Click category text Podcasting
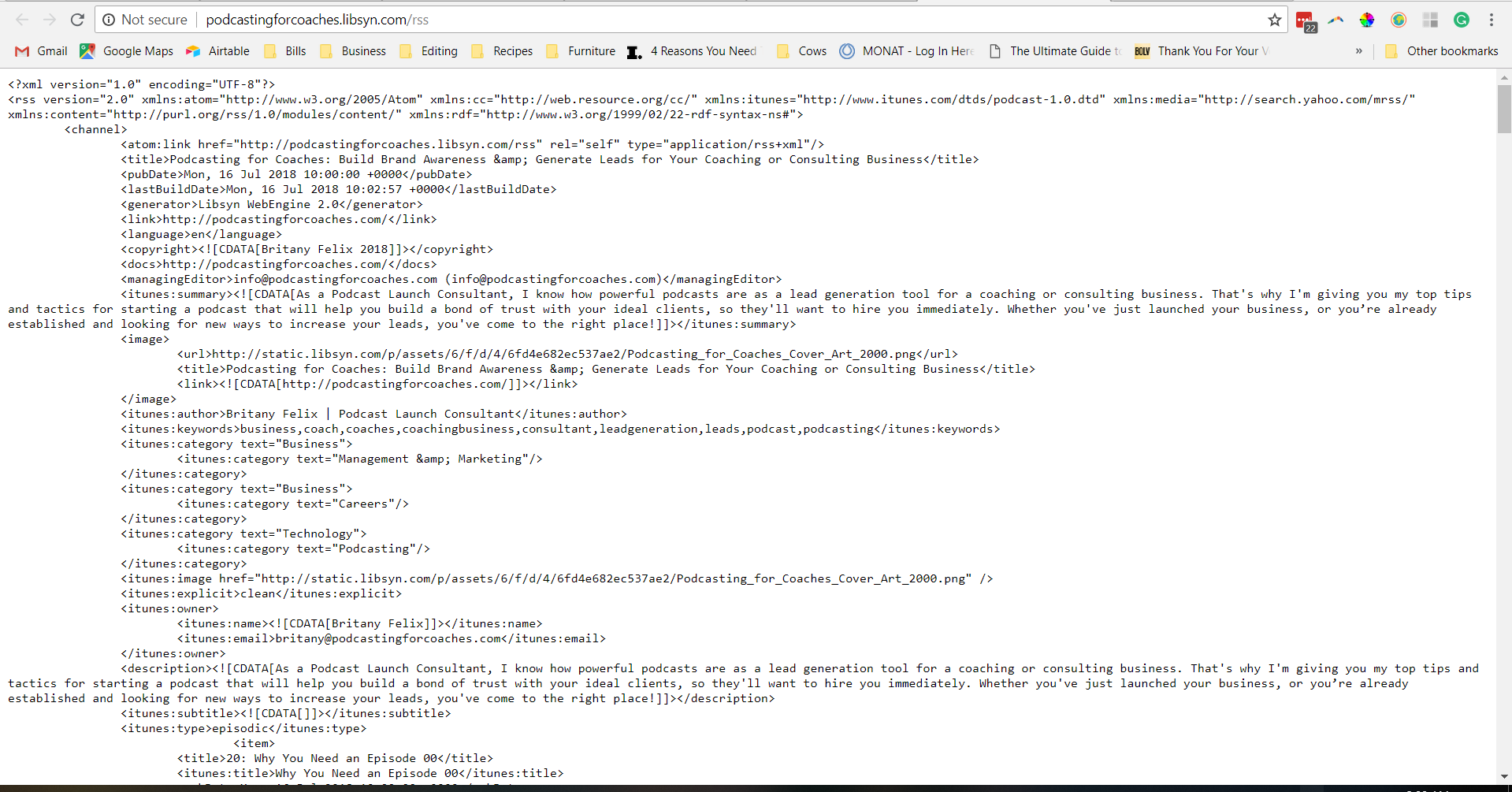Screen dimensions: 1512x792 (373, 548)
